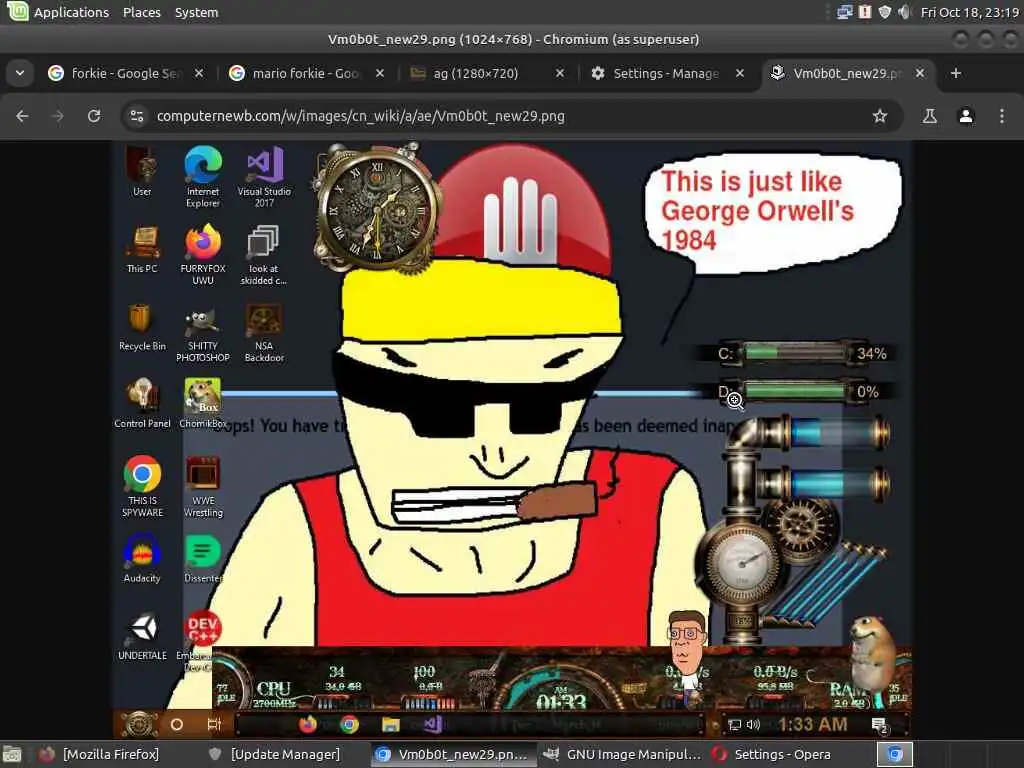Go back to the previous page
Viewport: 1024px width, 768px height.
pos(22,116)
